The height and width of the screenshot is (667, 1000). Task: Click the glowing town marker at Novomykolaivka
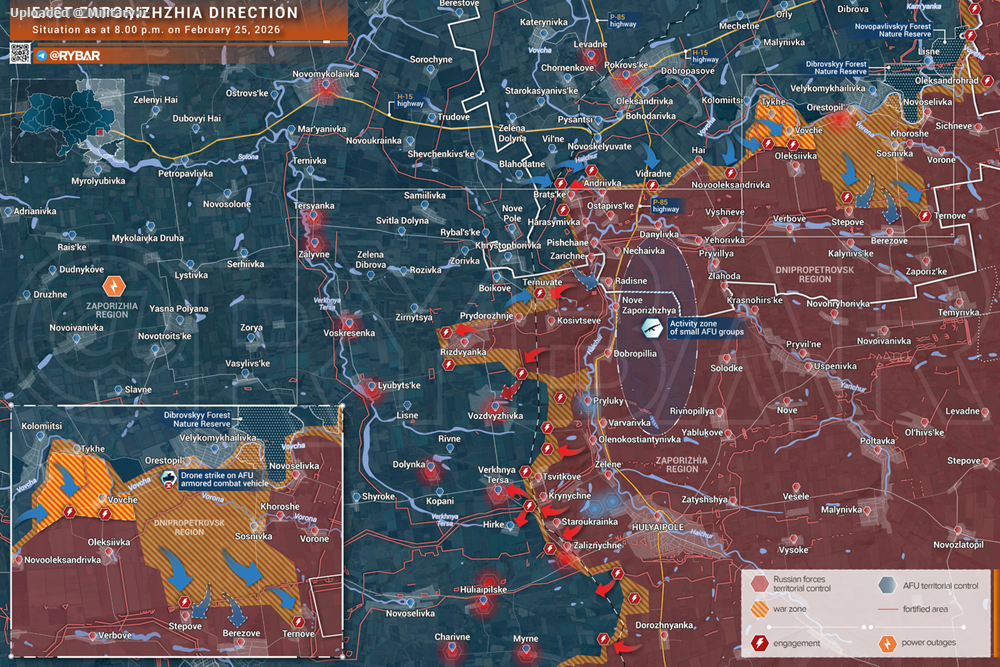pyautogui.click(x=326, y=85)
